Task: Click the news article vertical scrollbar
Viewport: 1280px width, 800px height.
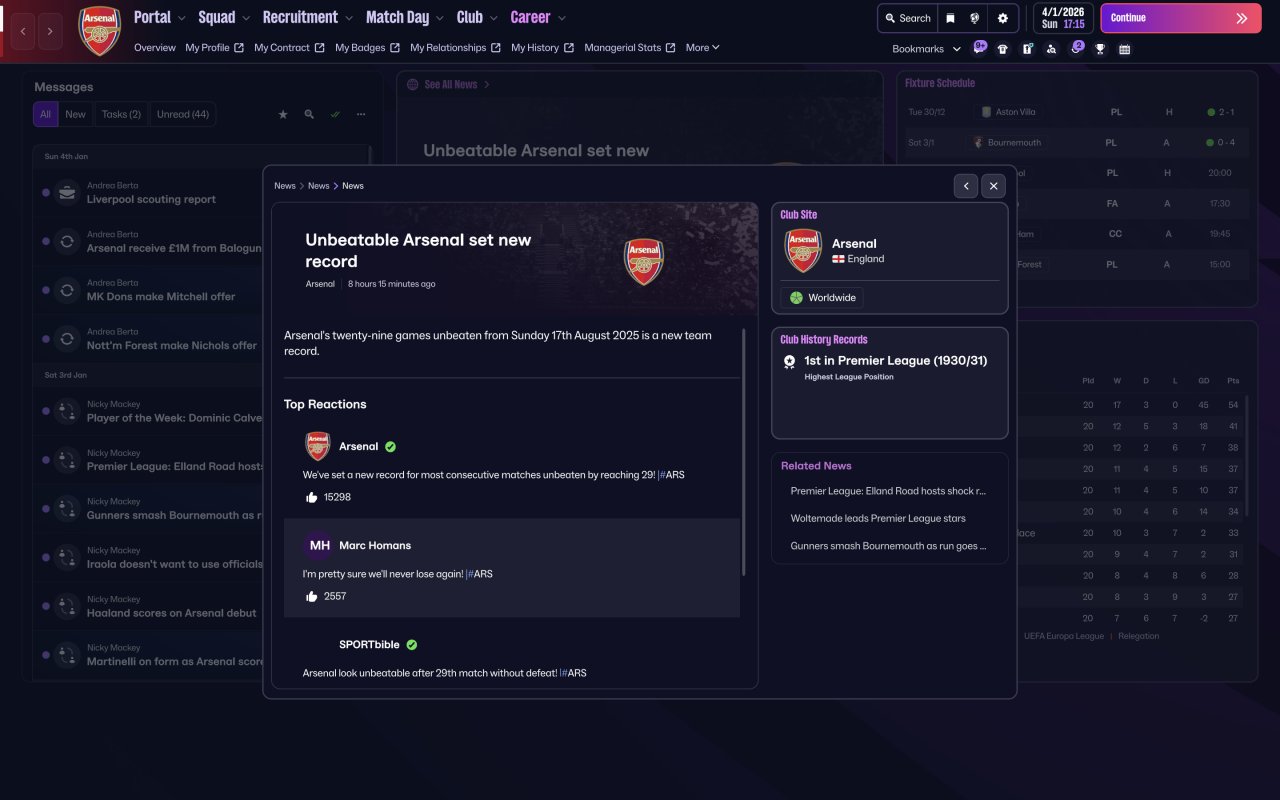Action: point(744,450)
